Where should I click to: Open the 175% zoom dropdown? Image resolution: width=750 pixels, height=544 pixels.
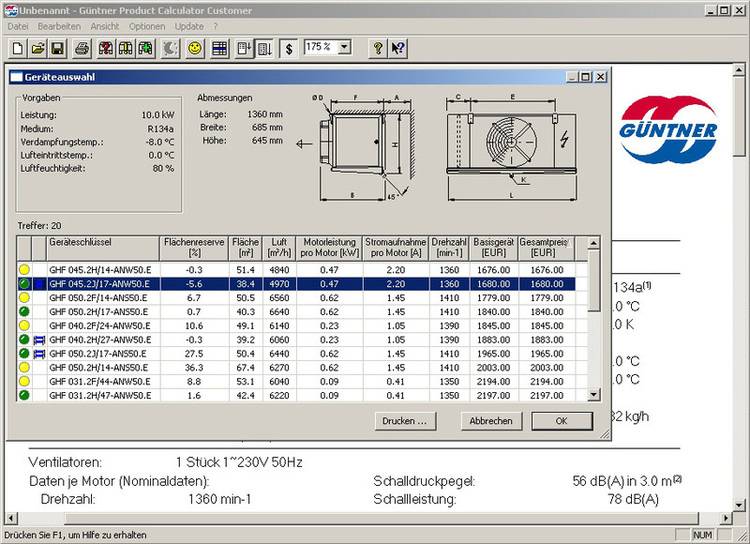coord(345,47)
